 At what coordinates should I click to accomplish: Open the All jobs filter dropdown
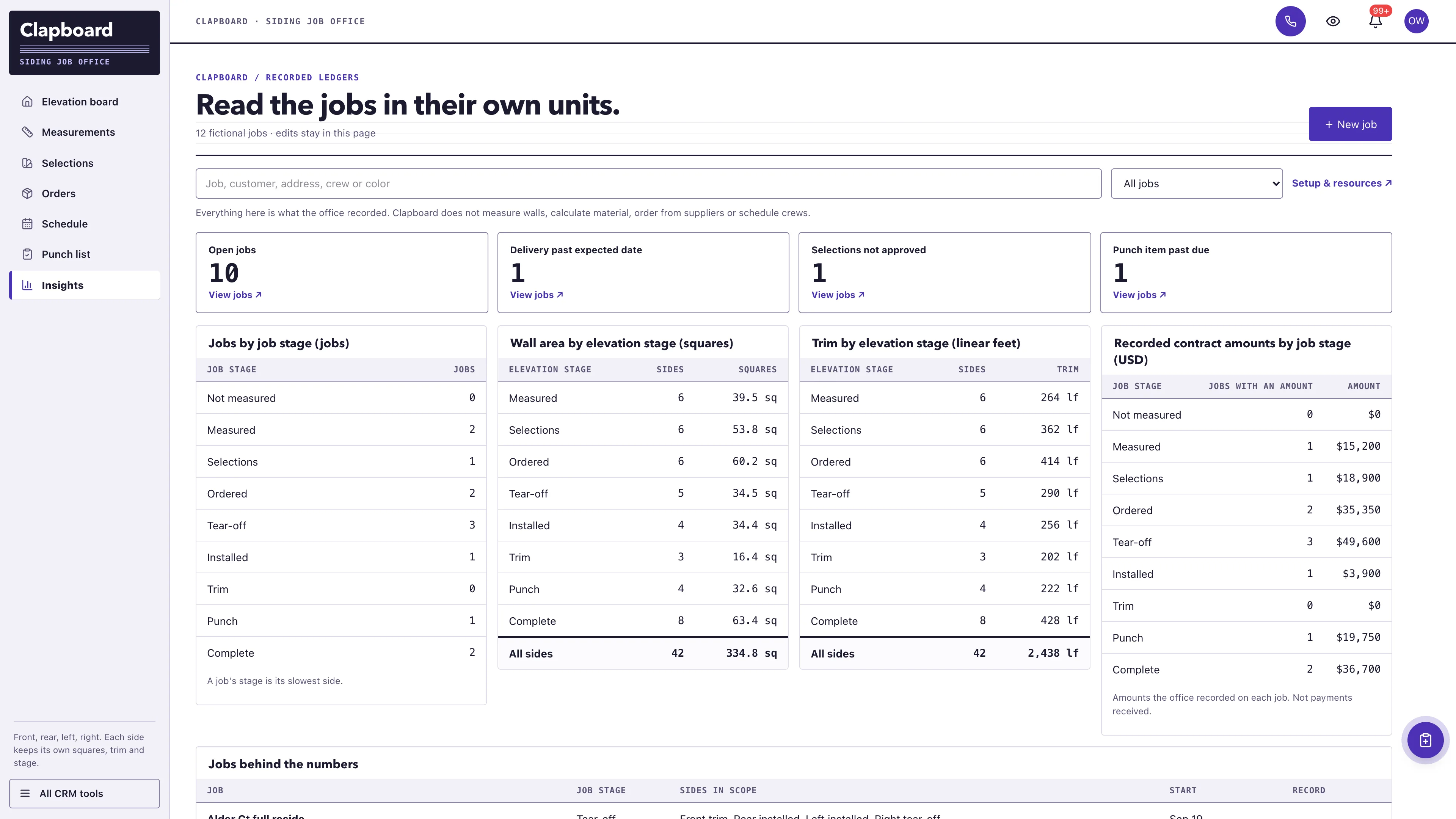coord(1196,183)
